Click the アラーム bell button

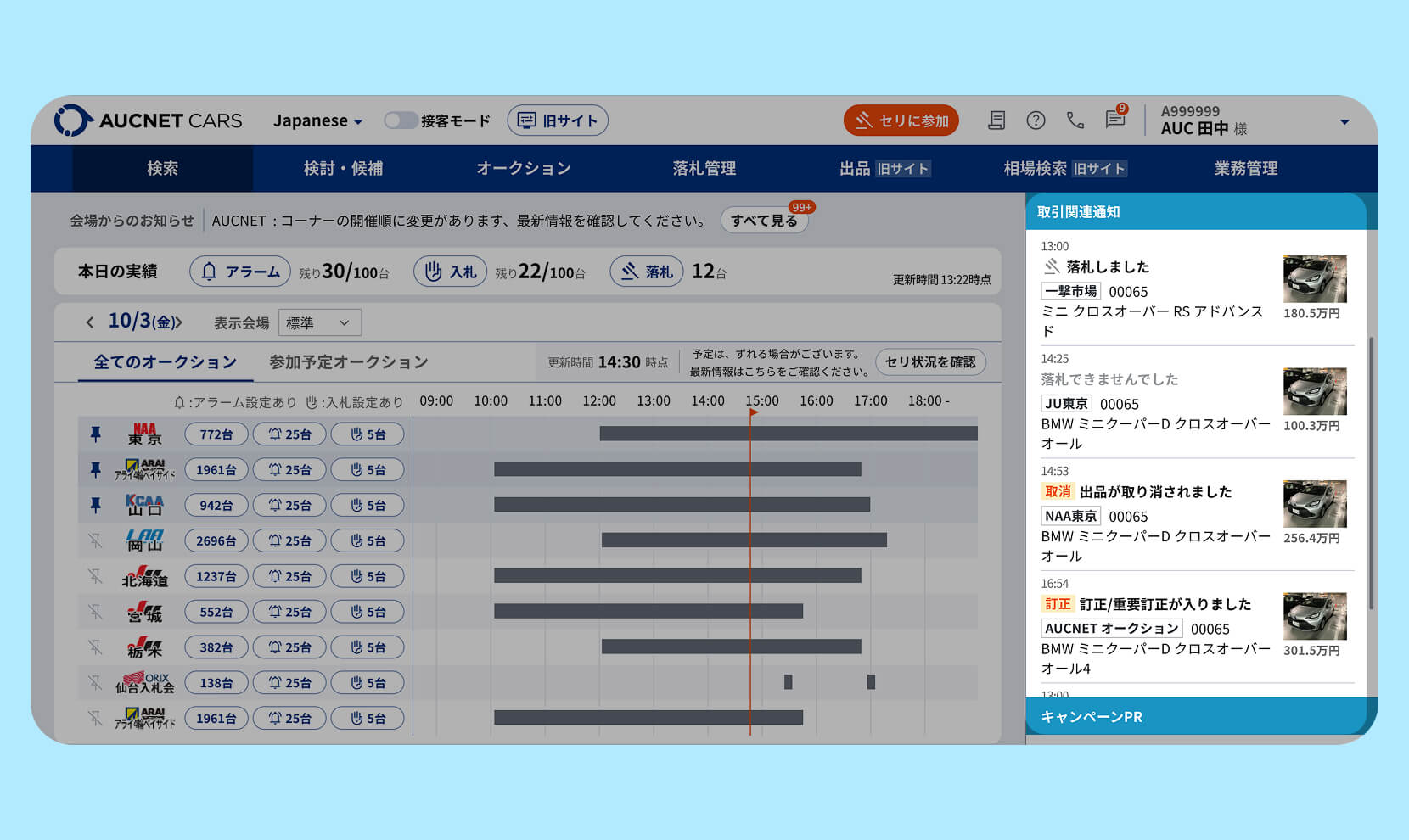(240, 272)
